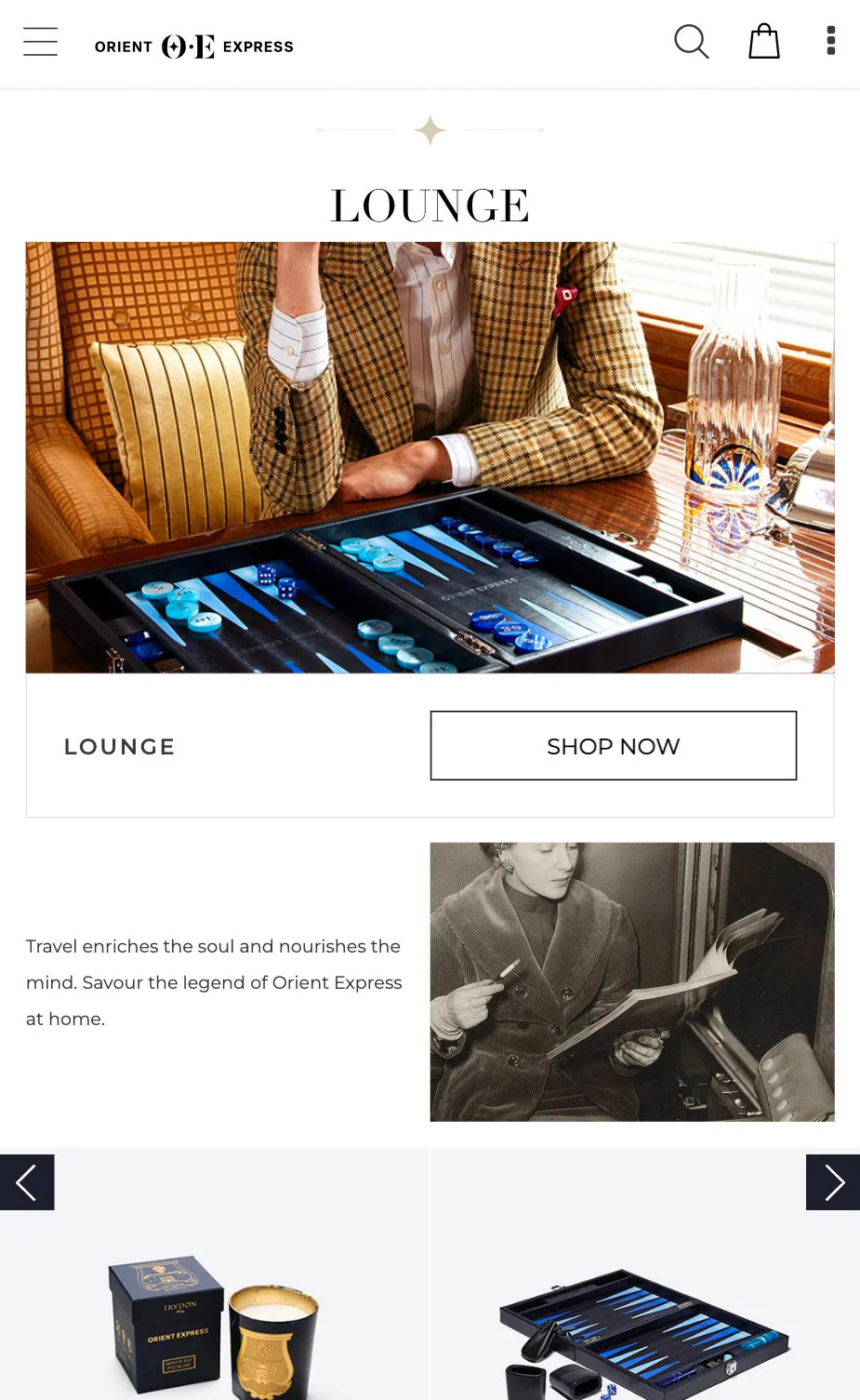Select the LOUNGE label under the banner
This screenshot has width=860, height=1400.
[x=120, y=747]
